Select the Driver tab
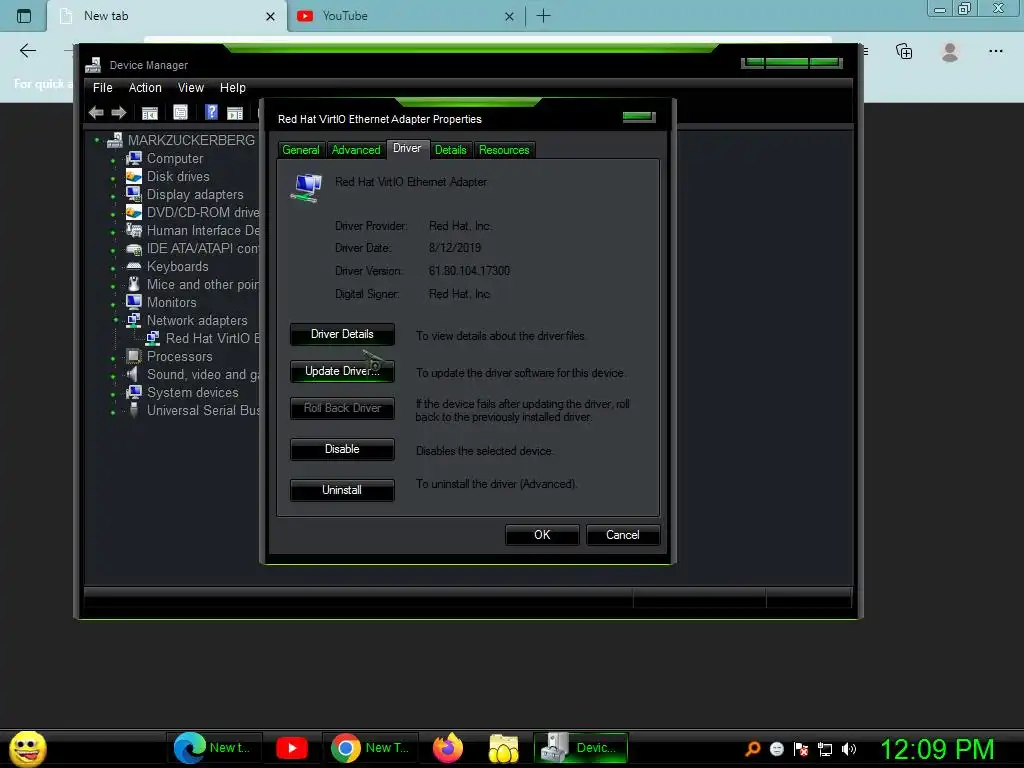 click(x=407, y=148)
